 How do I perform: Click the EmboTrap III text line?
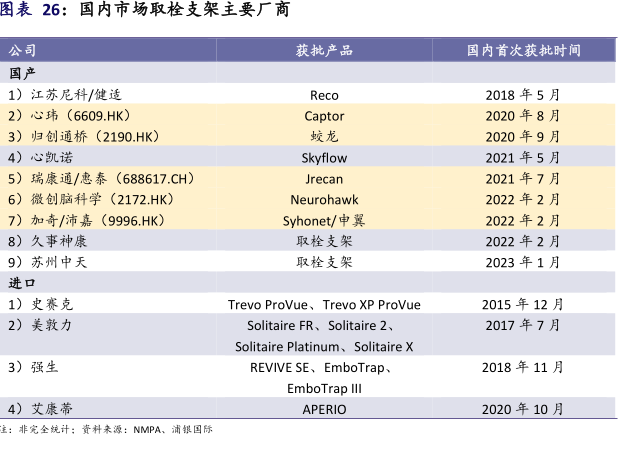324,389
